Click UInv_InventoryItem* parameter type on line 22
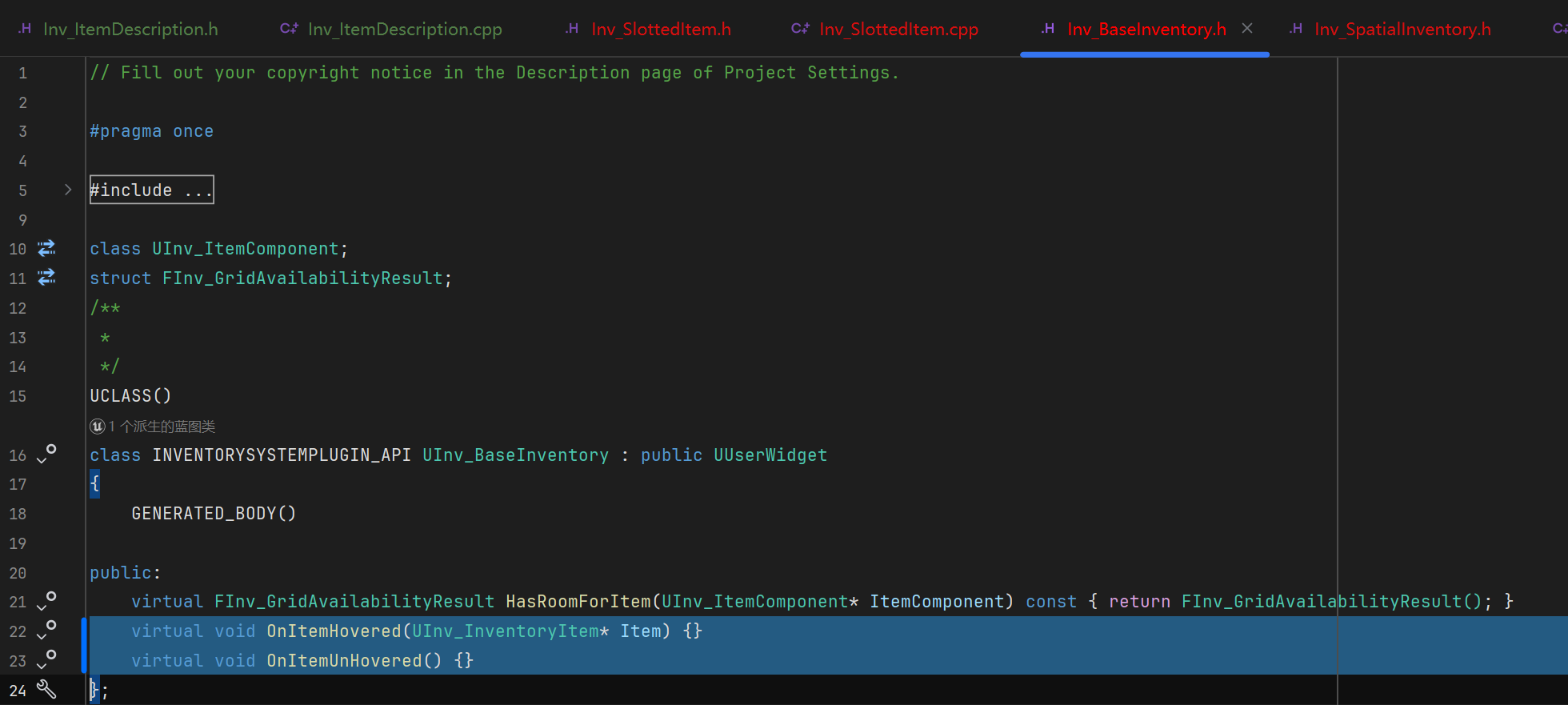1568x705 pixels. pos(510,631)
